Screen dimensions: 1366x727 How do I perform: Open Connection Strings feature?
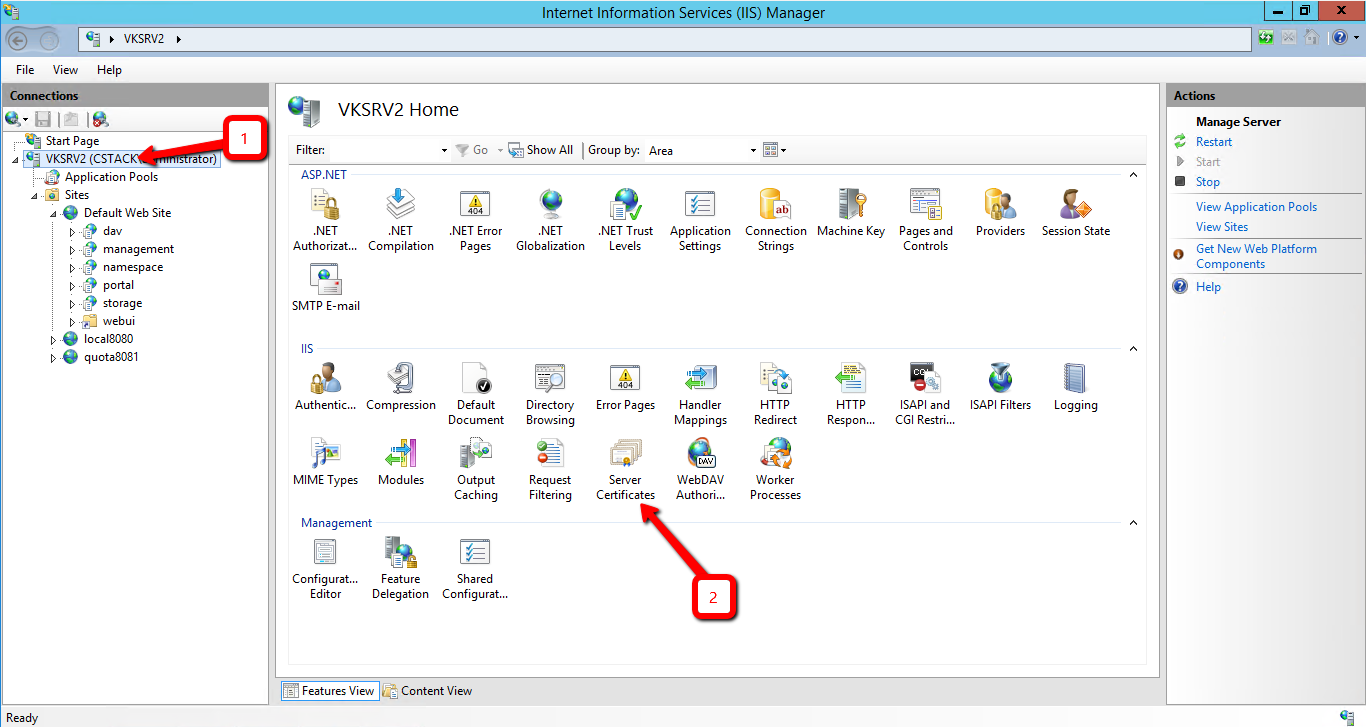pos(775,220)
